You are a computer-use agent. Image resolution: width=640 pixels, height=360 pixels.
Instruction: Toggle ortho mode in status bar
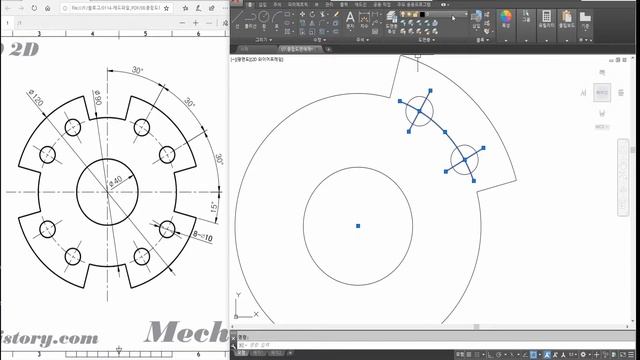point(491,355)
